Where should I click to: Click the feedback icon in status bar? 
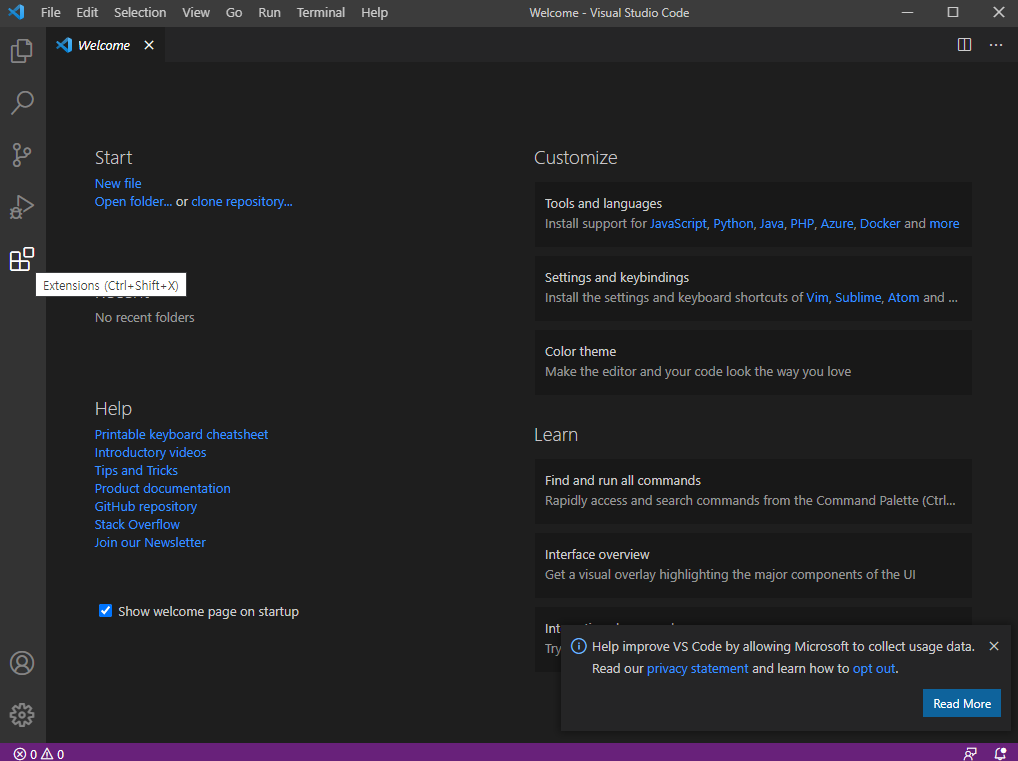970,754
